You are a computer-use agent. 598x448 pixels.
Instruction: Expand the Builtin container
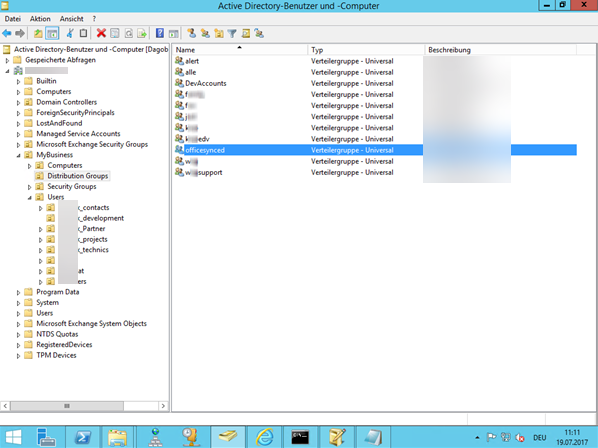pos(18,81)
